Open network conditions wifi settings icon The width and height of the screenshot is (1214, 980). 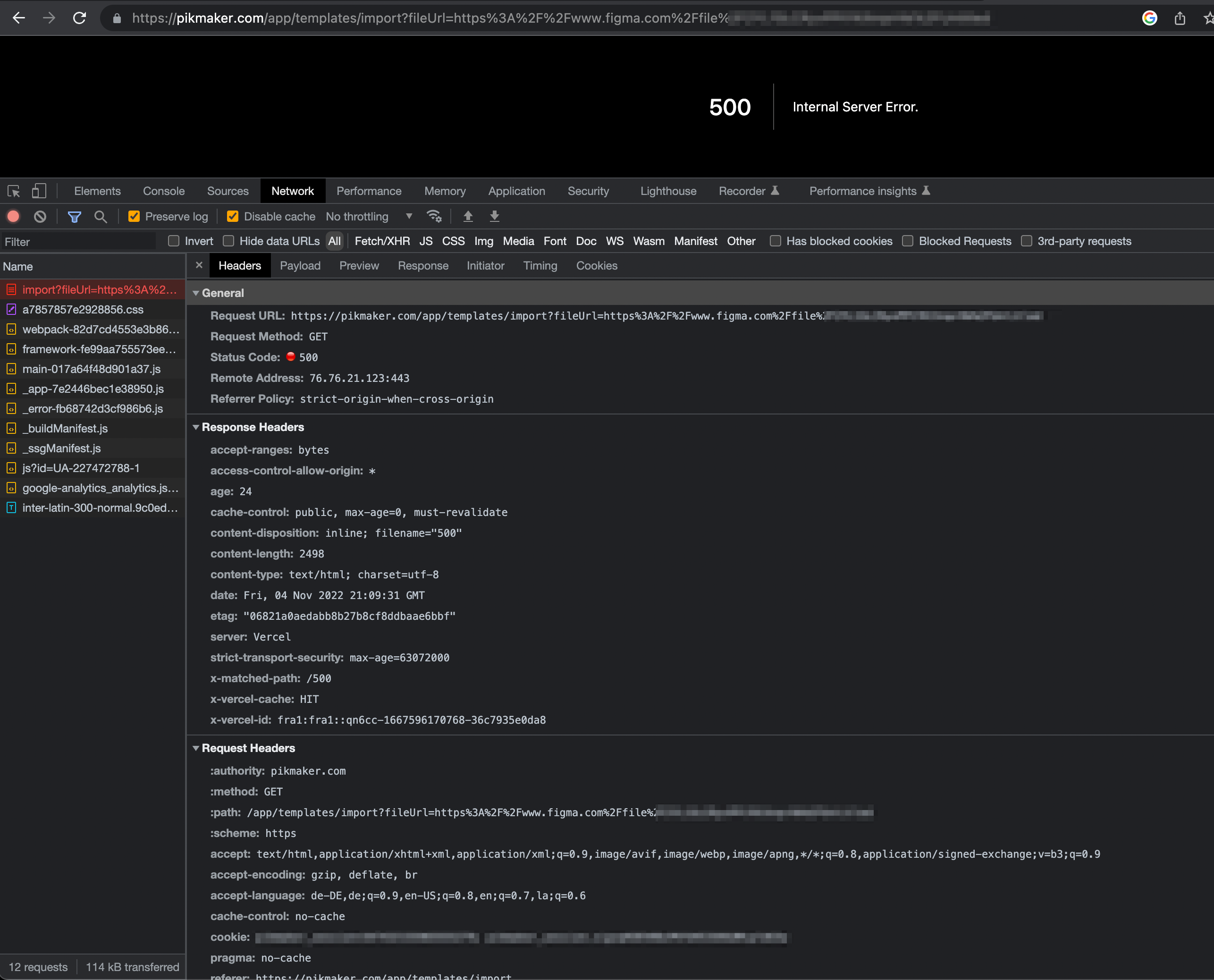pos(434,216)
